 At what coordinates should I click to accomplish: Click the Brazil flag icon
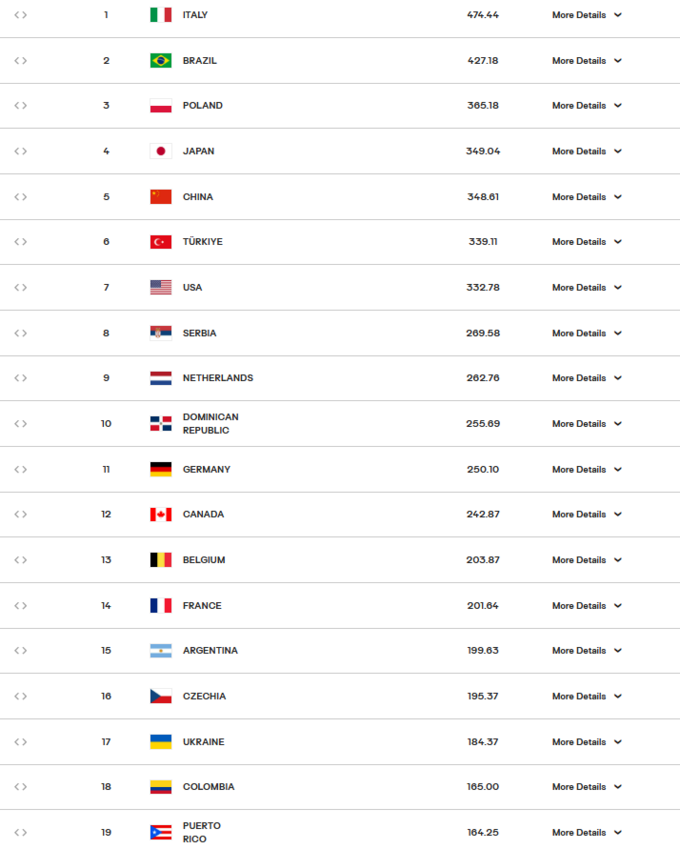click(x=160, y=61)
